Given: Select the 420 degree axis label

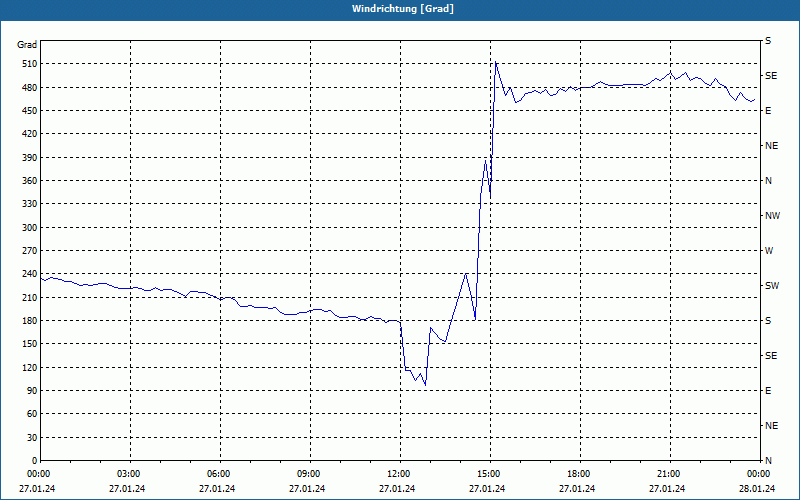Looking at the screenshot, I should (31, 134).
